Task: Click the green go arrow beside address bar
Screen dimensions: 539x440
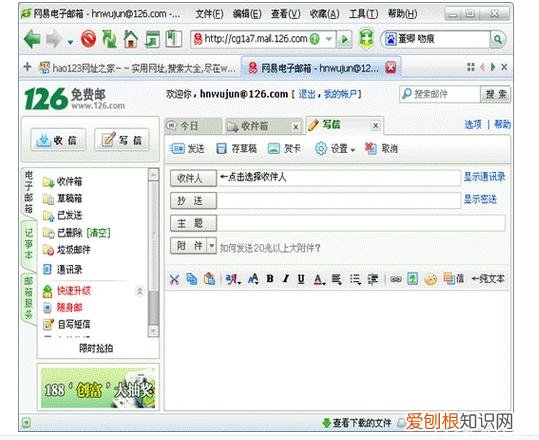Action: click(344, 40)
